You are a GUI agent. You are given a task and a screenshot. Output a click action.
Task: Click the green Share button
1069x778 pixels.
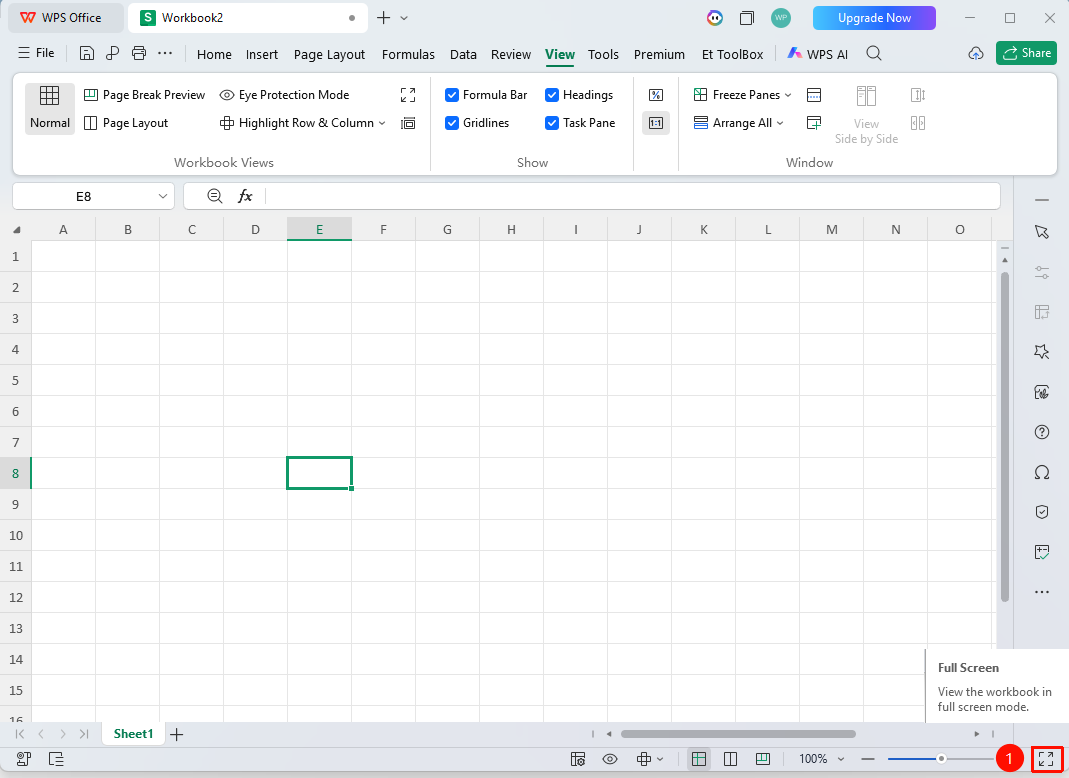click(1026, 53)
